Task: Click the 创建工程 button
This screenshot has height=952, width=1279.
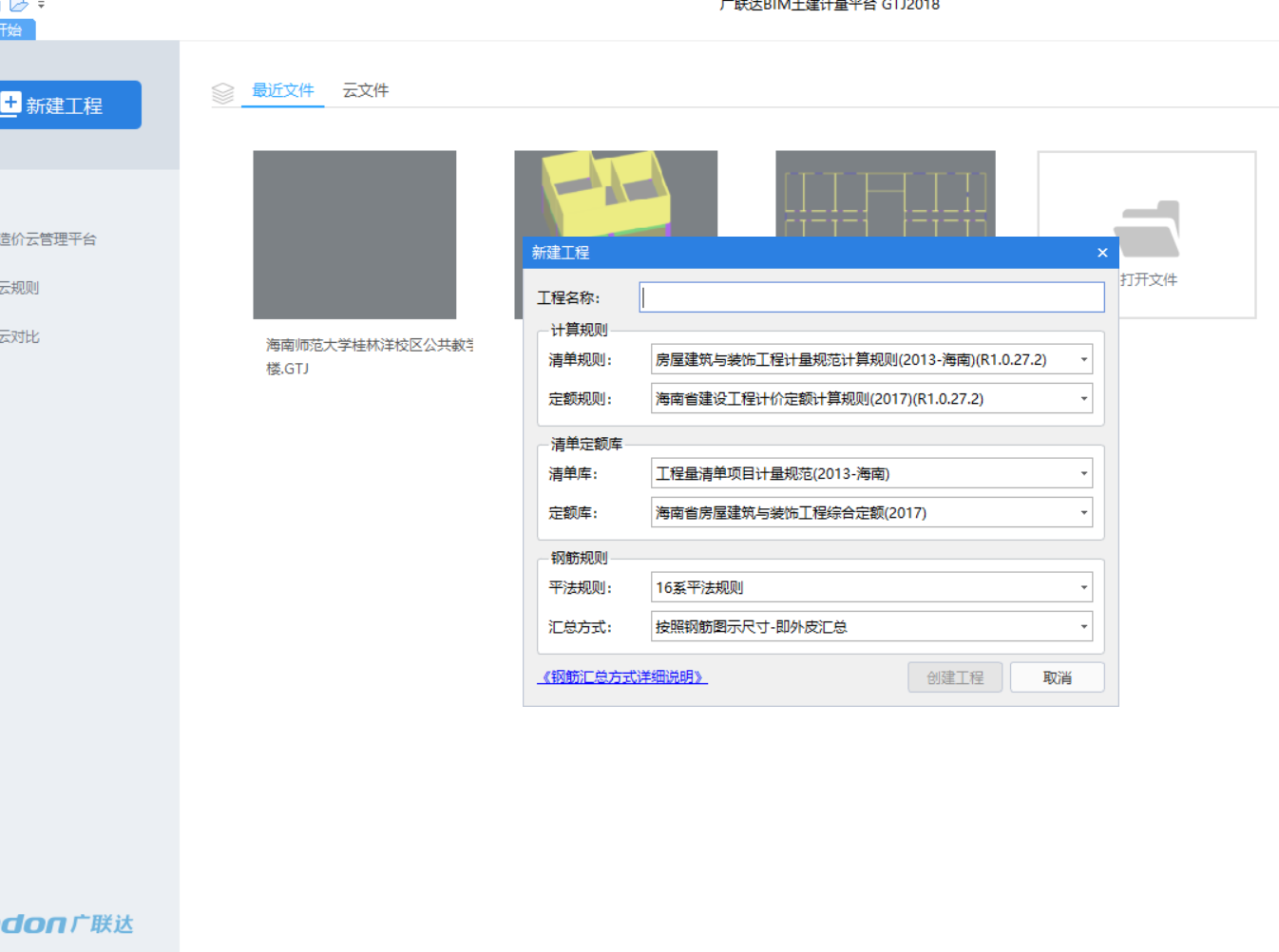Action: click(955, 677)
